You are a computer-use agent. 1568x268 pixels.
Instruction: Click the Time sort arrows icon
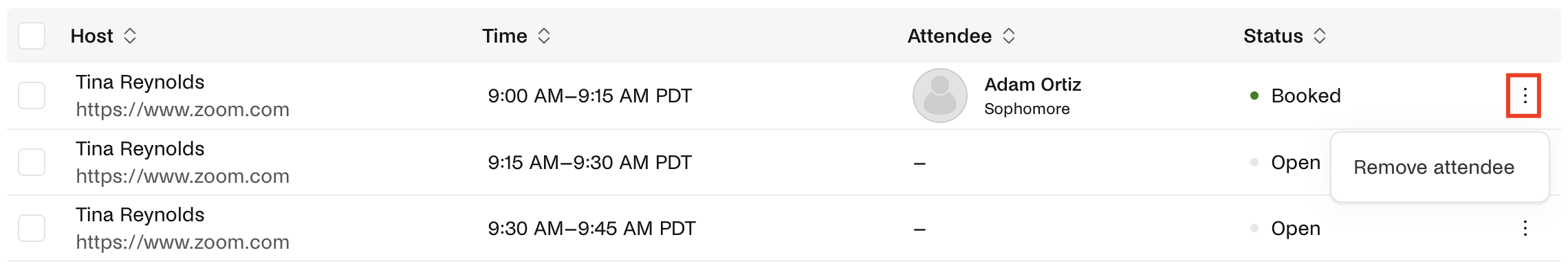click(x=544, y=36)
